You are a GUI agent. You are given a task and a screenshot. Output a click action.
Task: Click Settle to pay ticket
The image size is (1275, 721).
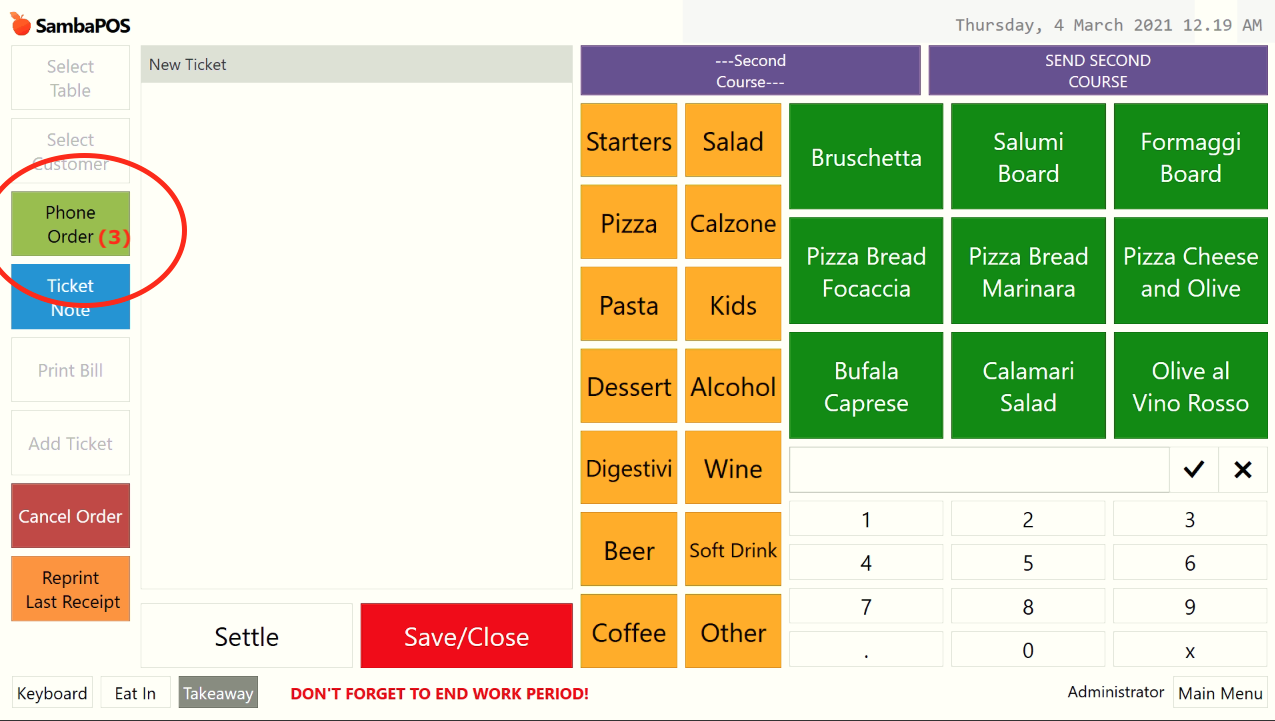(x=247, y=636)
